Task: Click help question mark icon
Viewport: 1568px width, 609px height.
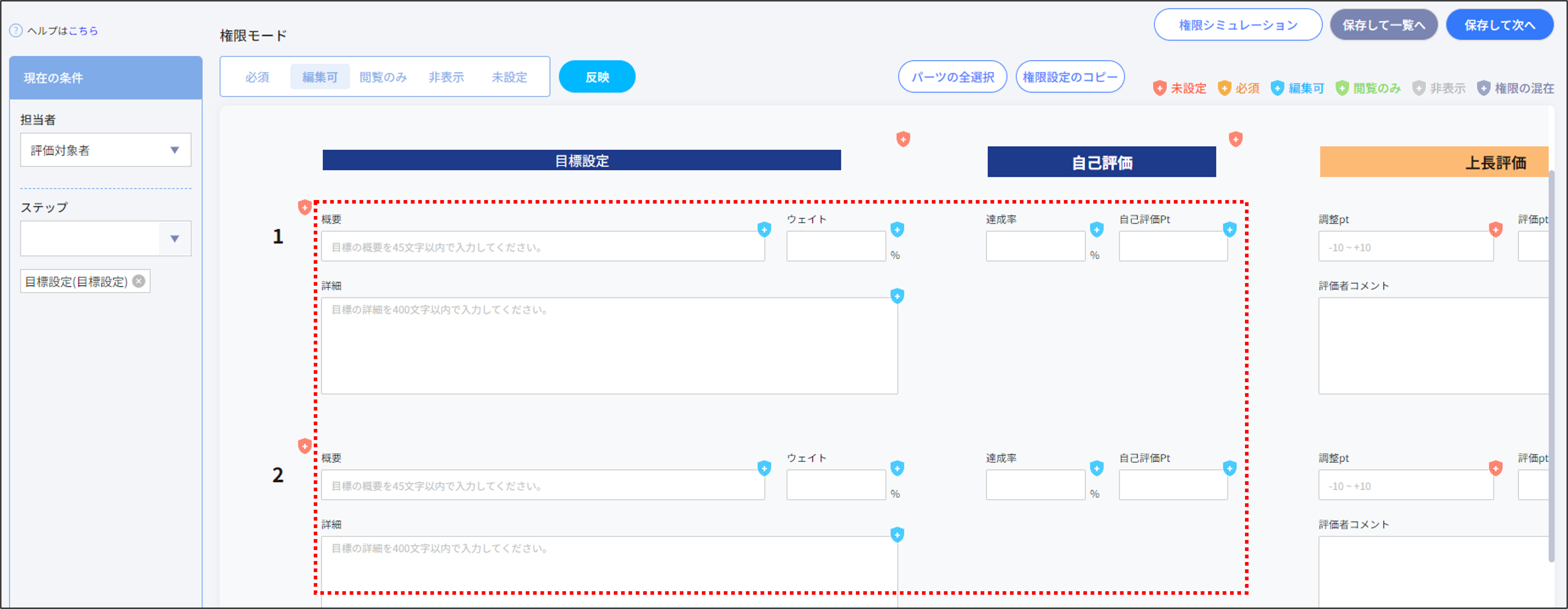Action: click(x=16, y=31)
